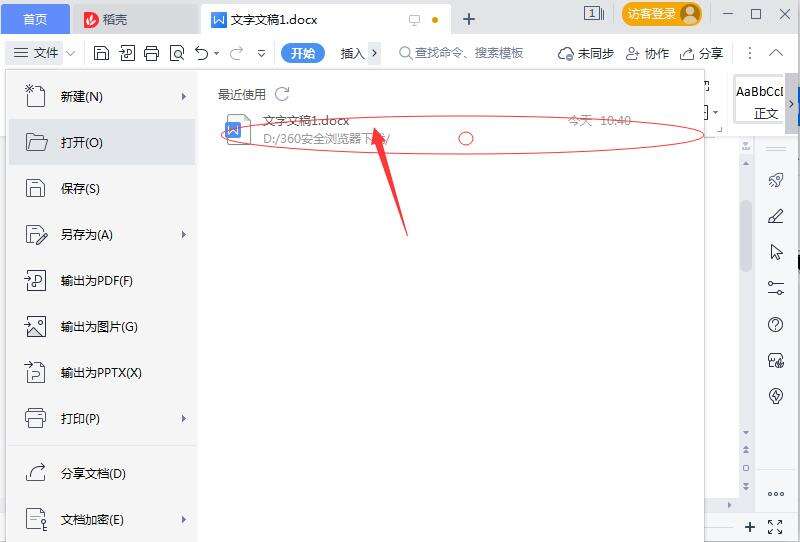Click the 协作 collaboration button
Screen dimensions: 800x542
tap(647, 53)
